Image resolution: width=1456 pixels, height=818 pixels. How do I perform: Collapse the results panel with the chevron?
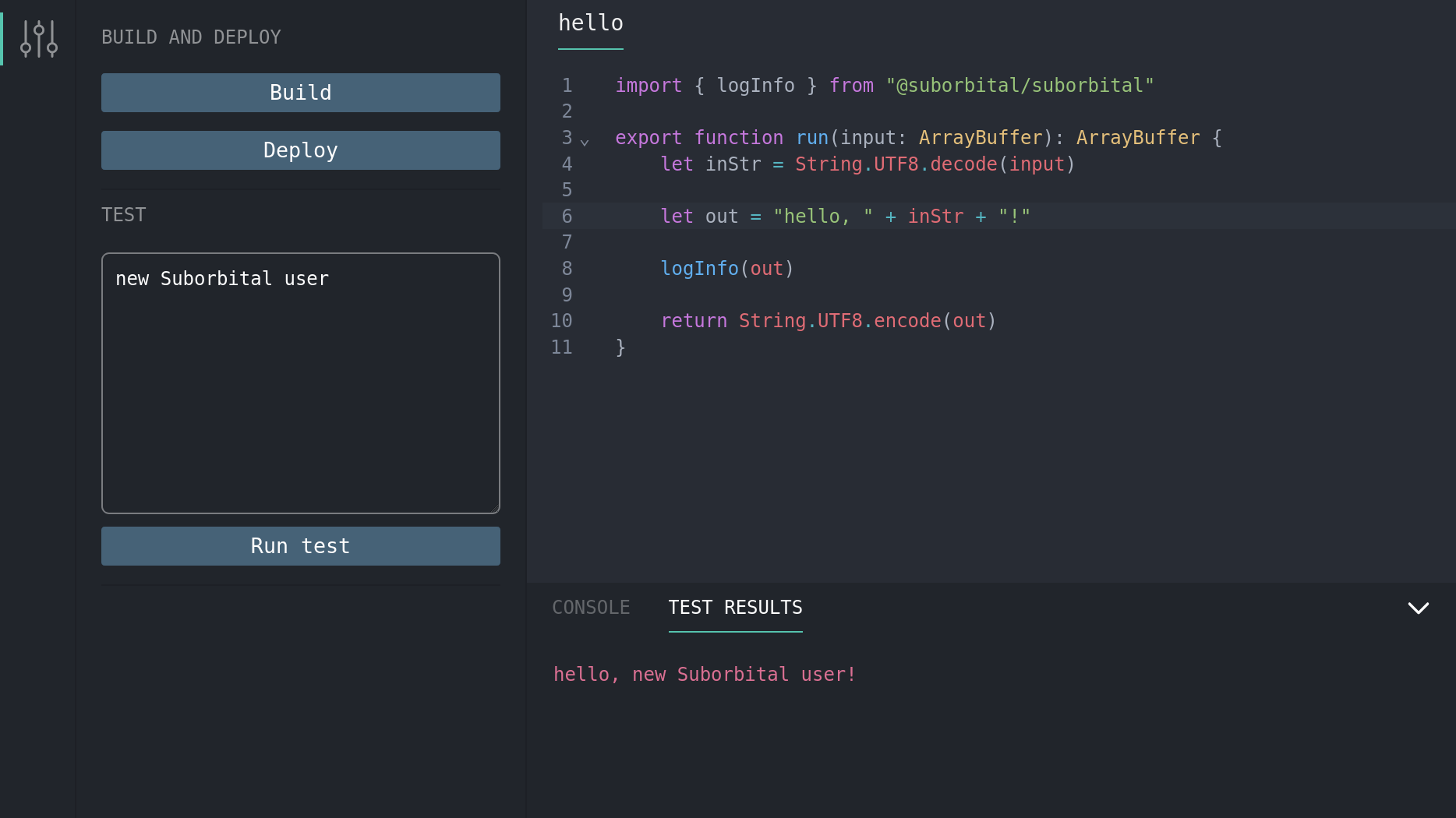(x=1419, y=608)
